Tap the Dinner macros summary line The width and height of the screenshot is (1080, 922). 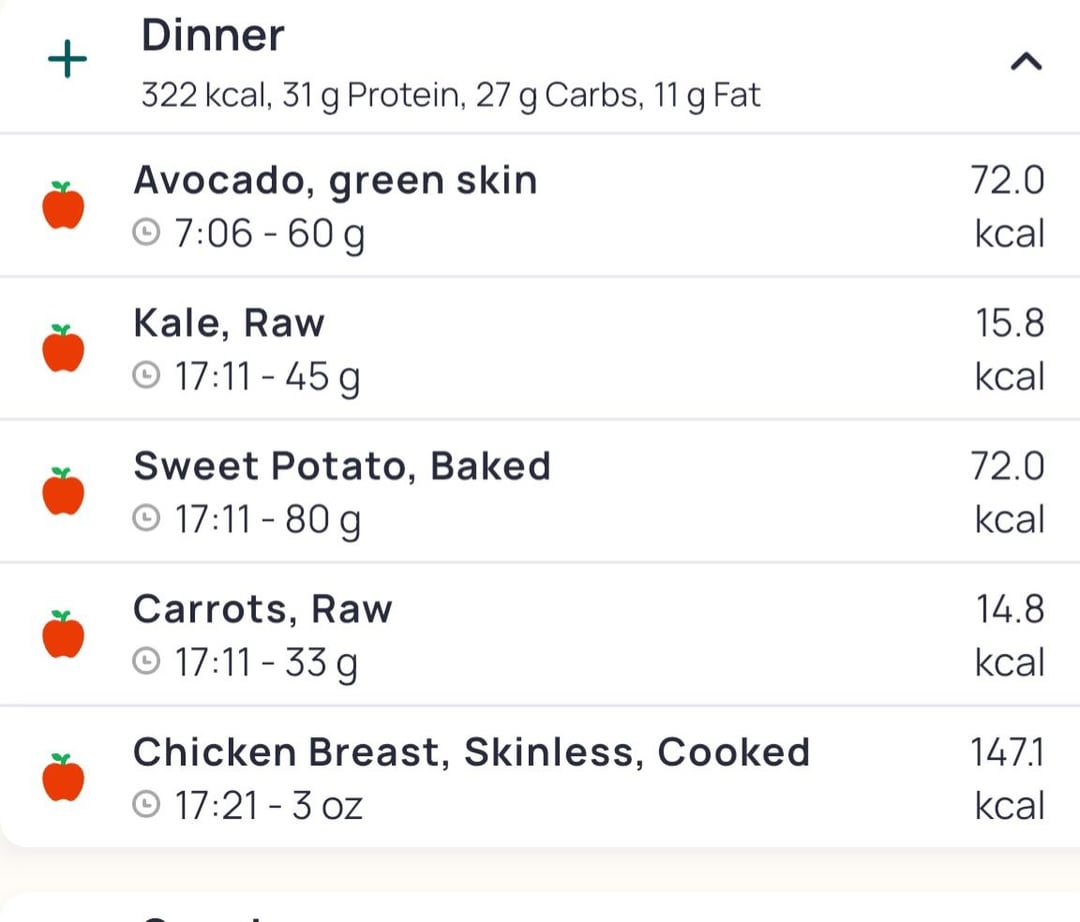click(451, 96)
